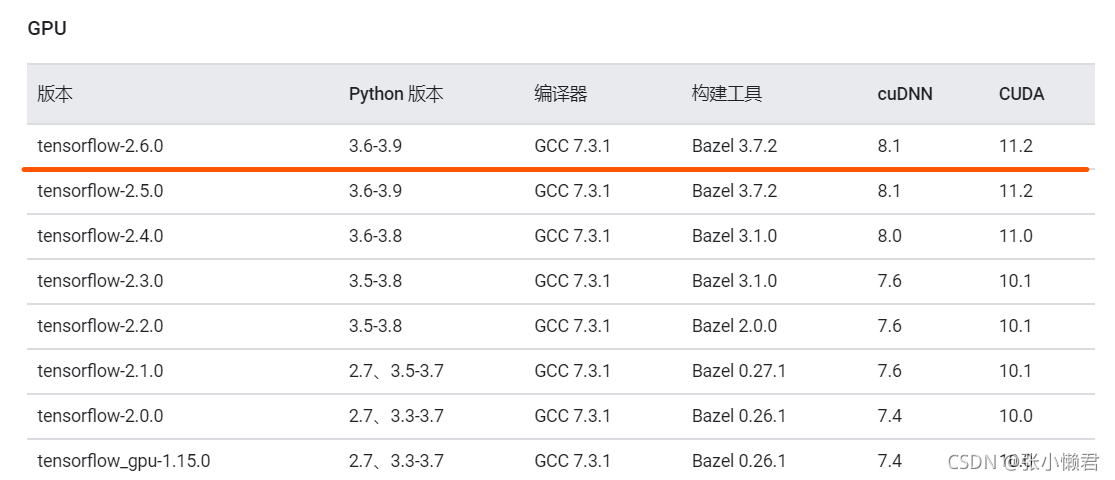Click the tensorflow-2.1.0 version cell
Viewport: 1115px width, 480px height.
point(100,370)
